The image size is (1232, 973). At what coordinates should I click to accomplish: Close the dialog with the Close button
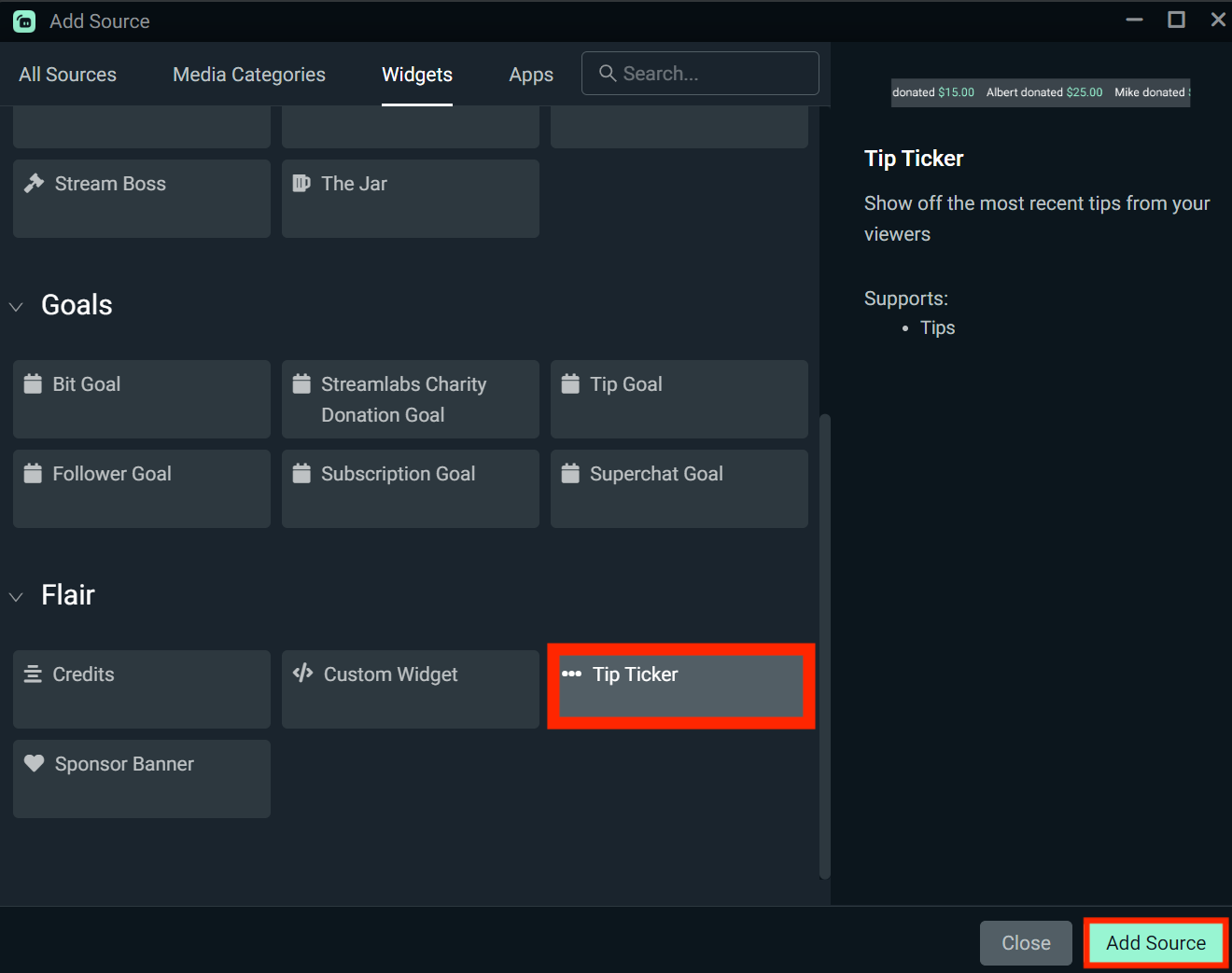(x=1025, y=942)
